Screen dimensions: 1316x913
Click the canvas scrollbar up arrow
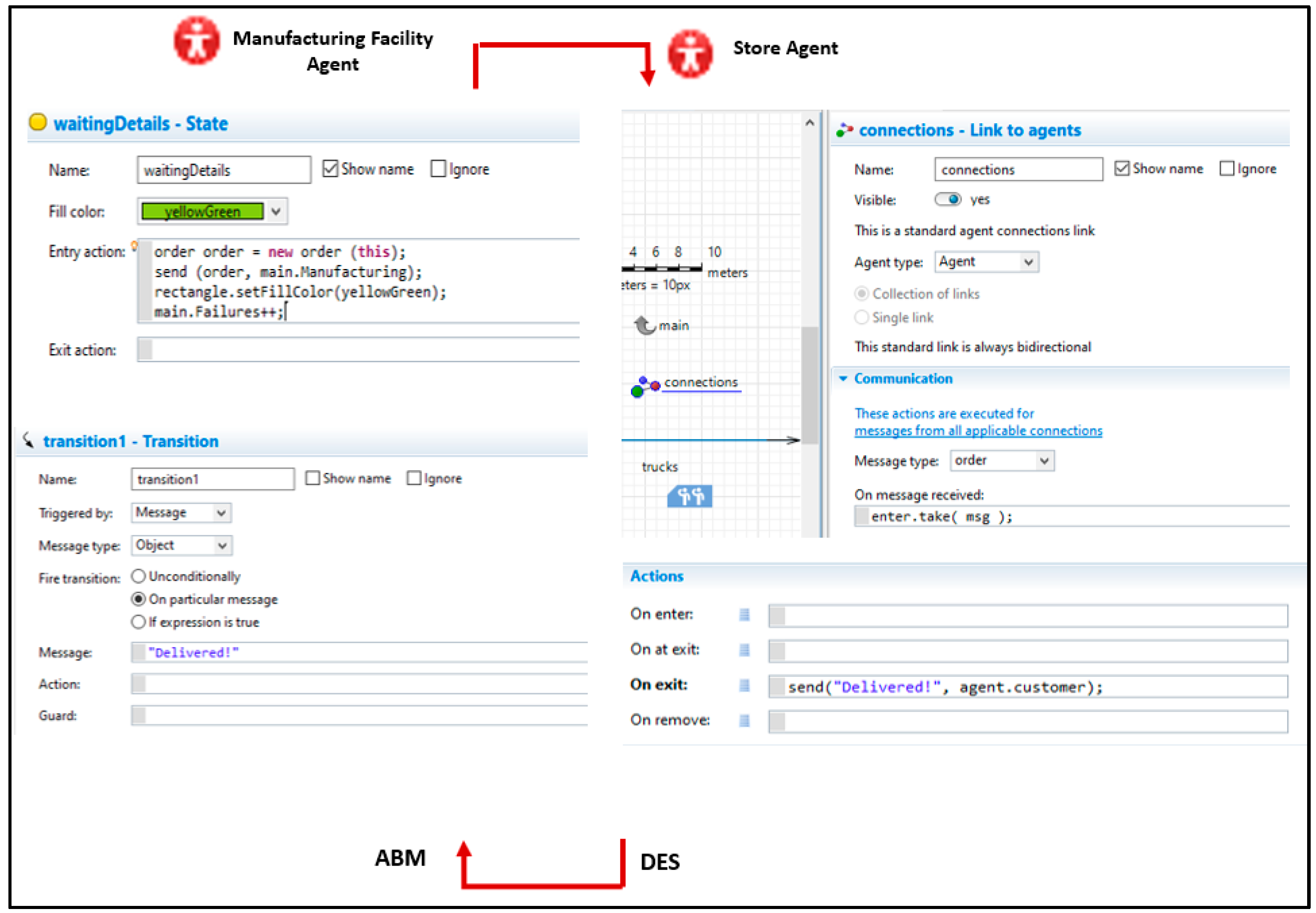(x=809, y=122)
